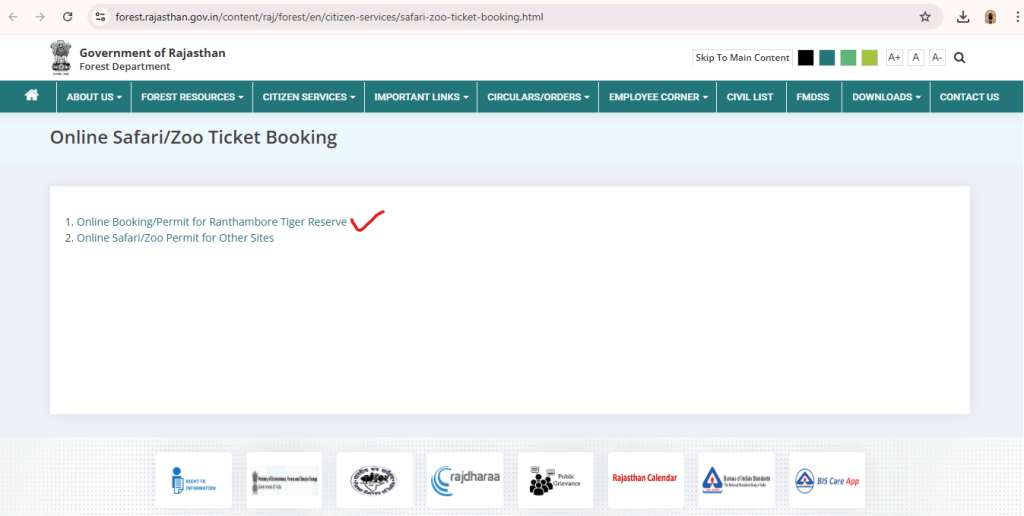Open the browser downloads icon
1024x516 pixels.
963,17
